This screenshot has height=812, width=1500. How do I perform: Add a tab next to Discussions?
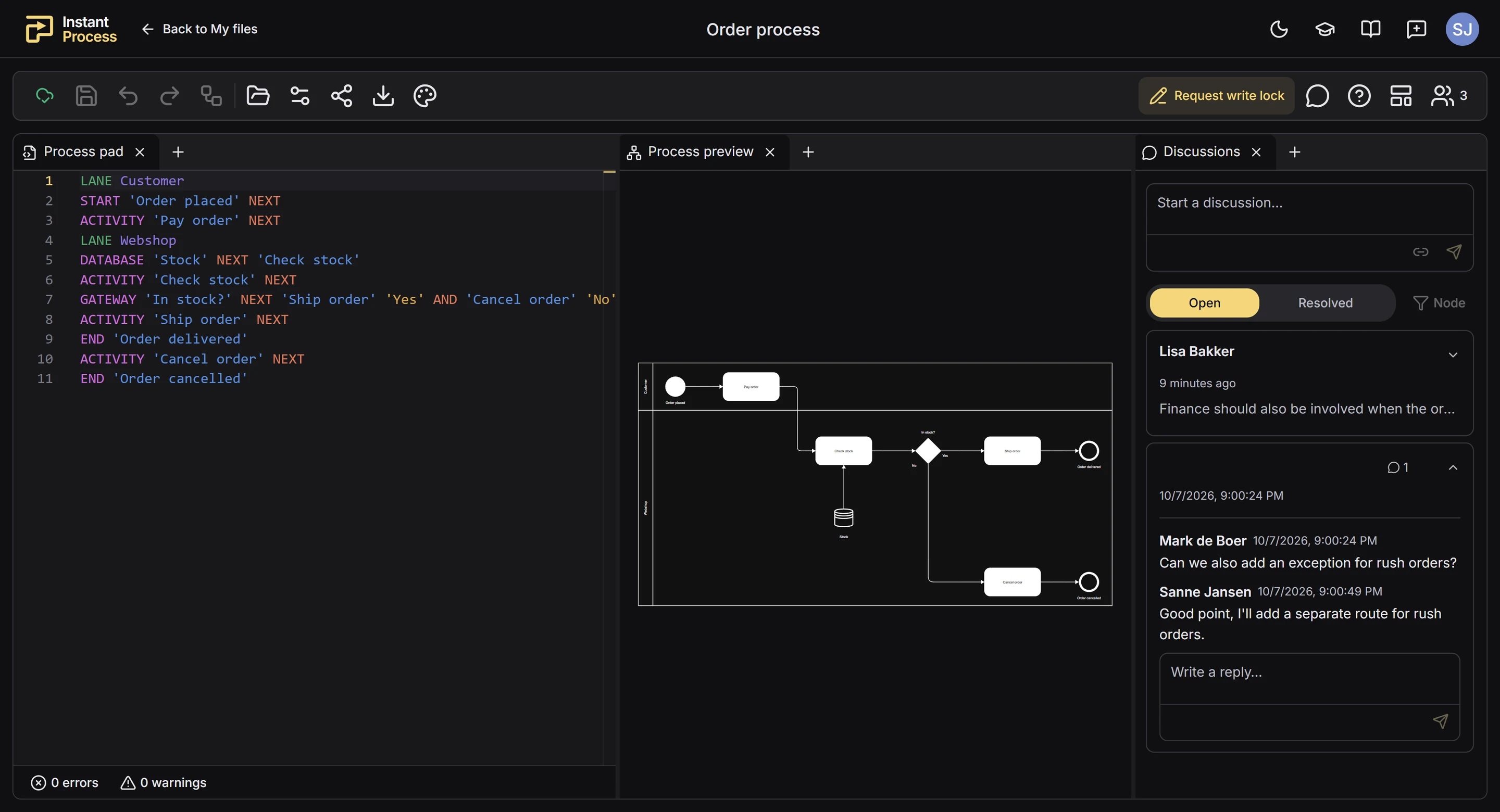[x=1294, y=152]
